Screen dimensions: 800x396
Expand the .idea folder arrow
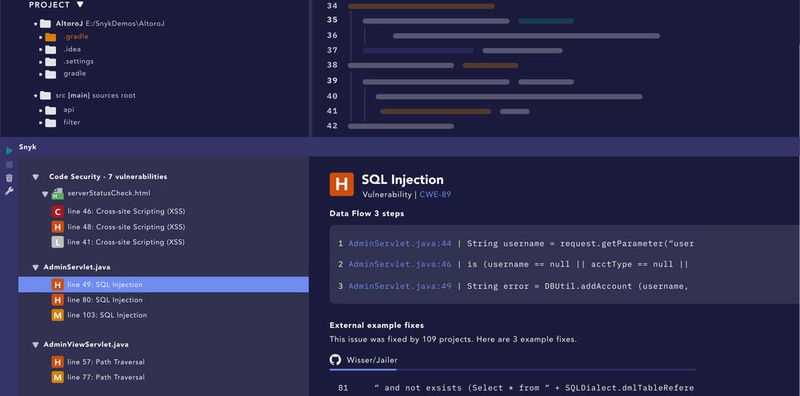[41, 50]
